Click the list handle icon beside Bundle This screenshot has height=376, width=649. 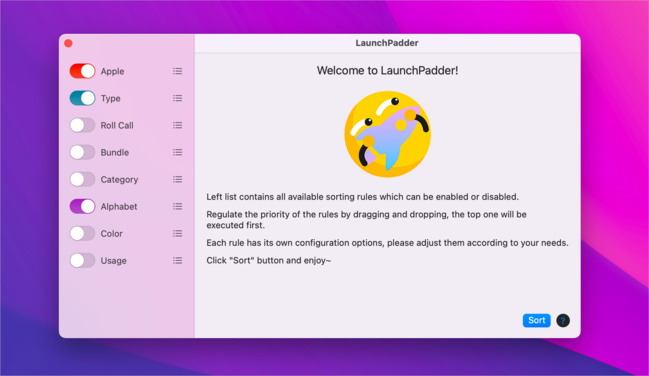pyautogui.click(x=178, y=152)
